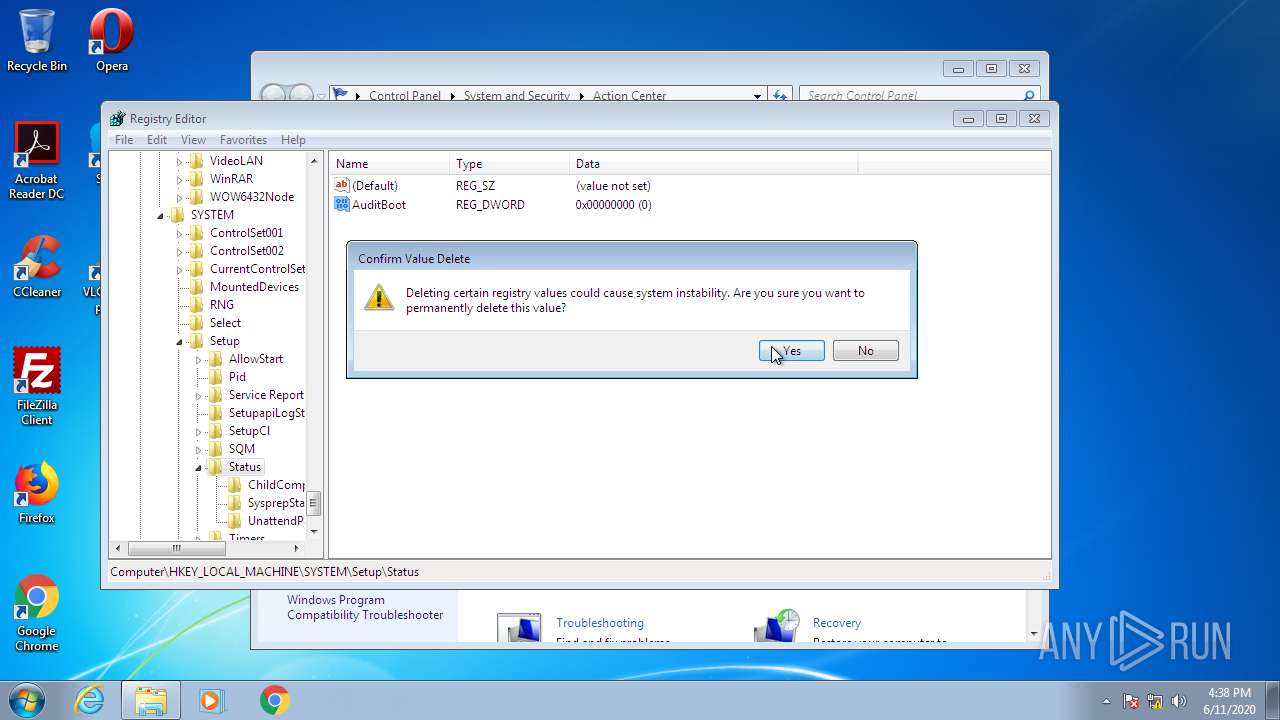Select the WinRAR folder icon

click(x=196, y=179)
